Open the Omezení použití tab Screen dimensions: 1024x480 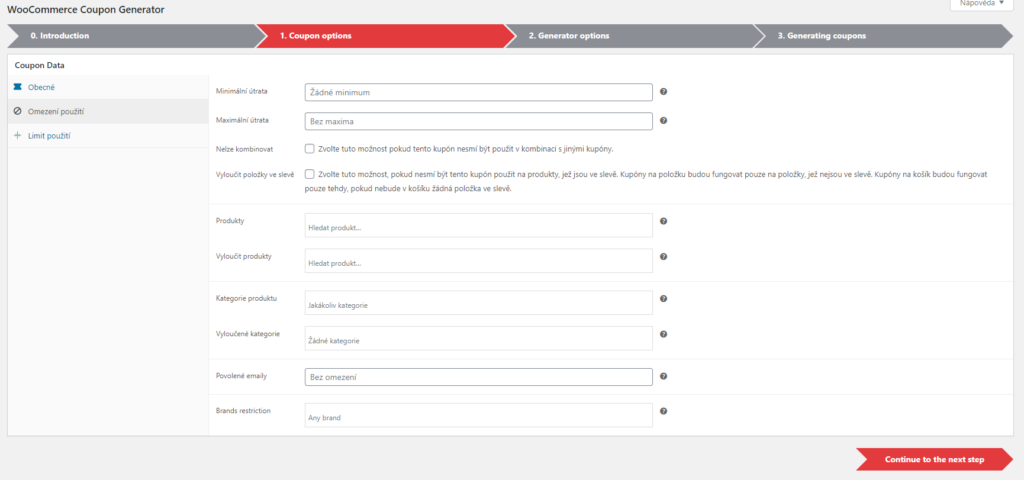[x=108, y=112]
